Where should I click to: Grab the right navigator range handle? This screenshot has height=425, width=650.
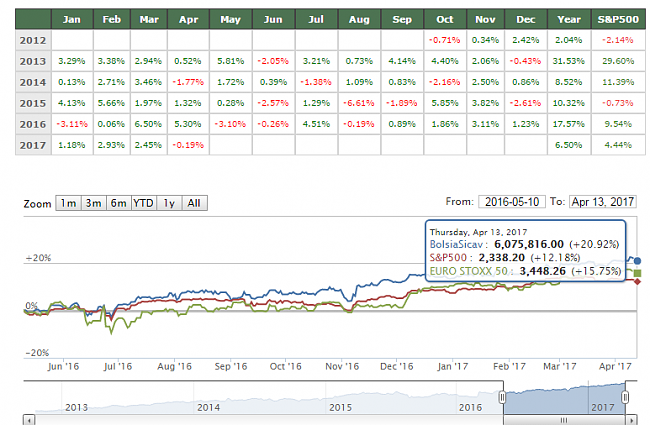[x=625, y=398]
